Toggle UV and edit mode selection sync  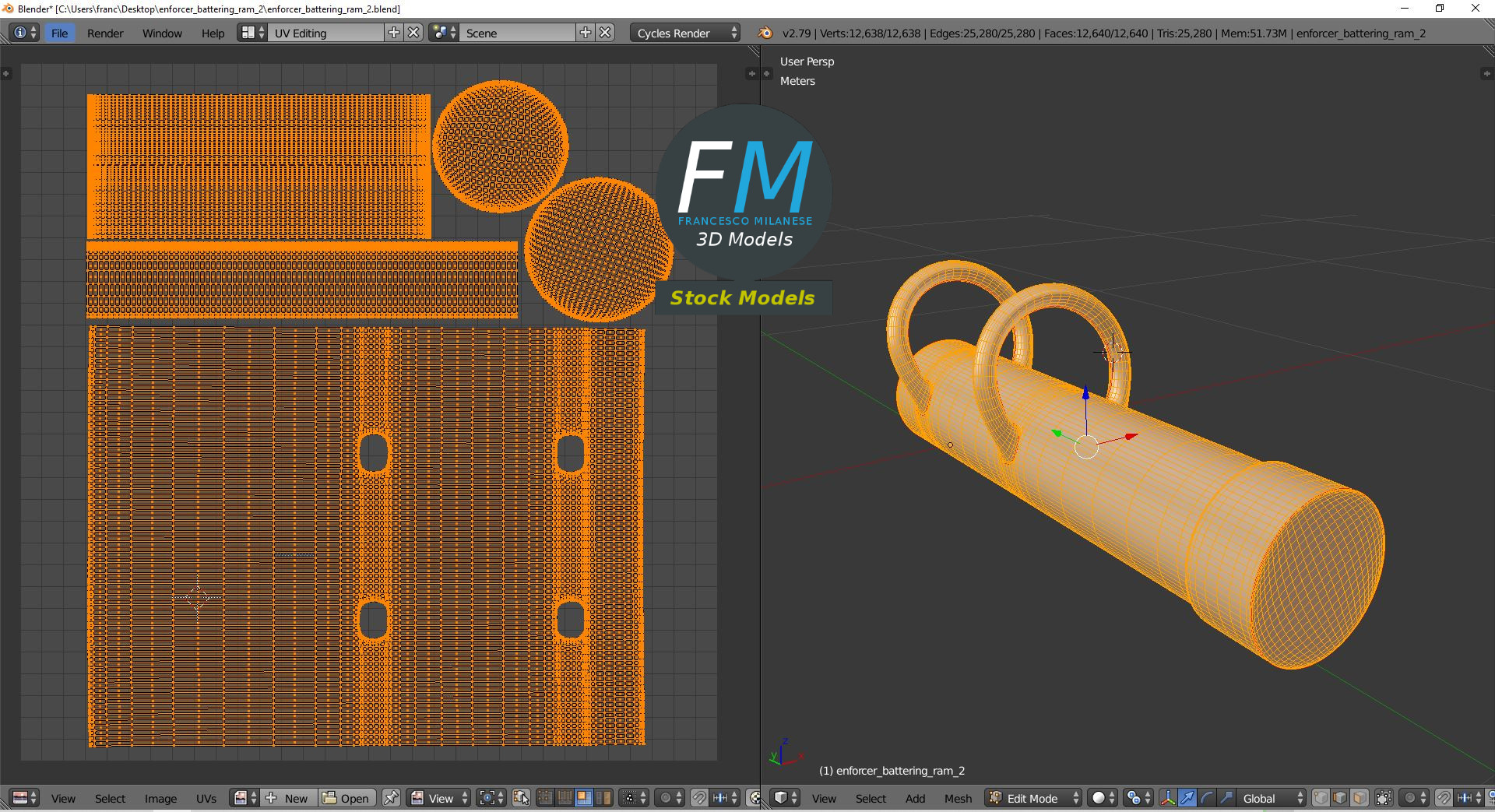click(x=521, y=798)
